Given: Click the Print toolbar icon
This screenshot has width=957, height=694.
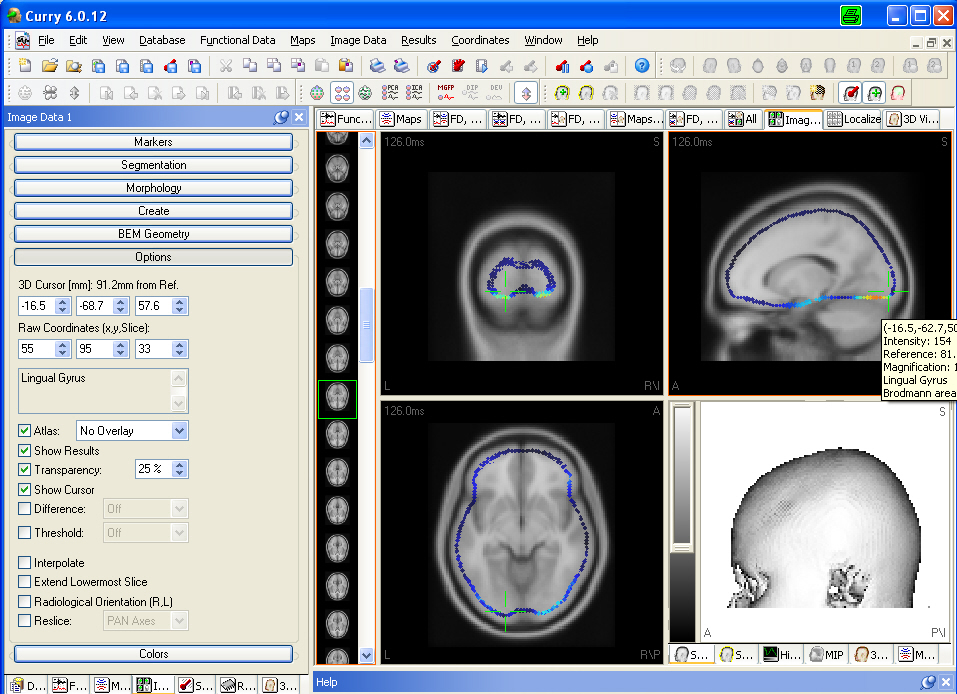Looking at the screenshot, I should click(377, 66).
